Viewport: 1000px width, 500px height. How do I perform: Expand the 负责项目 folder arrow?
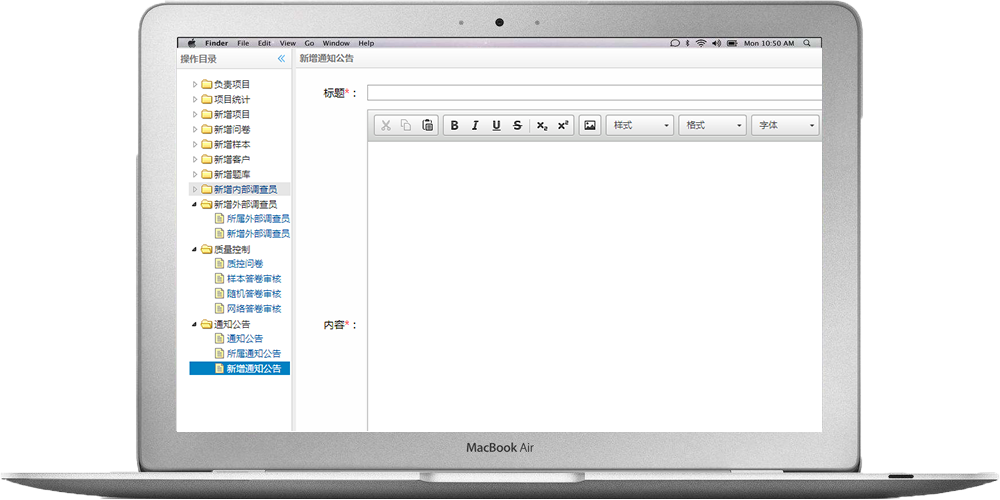[195, 85]
